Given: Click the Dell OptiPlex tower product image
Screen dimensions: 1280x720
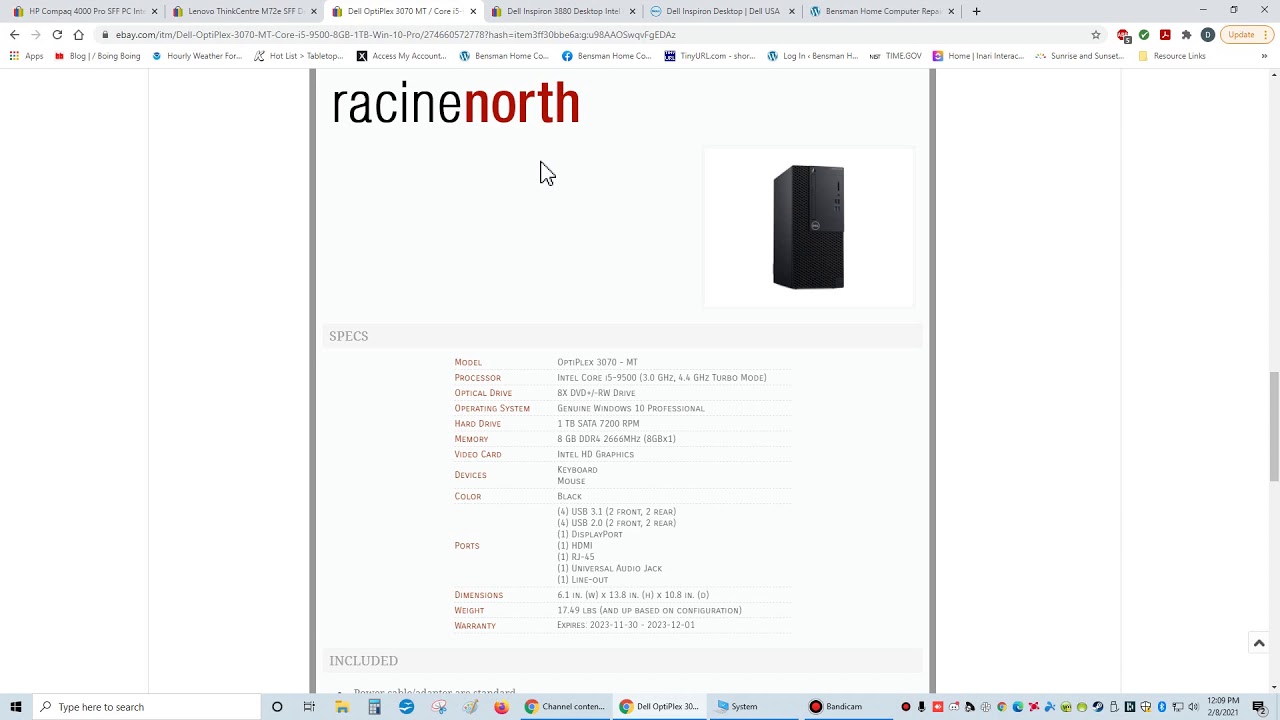Looking at the screenshot, I should click(x=808, y=227).
